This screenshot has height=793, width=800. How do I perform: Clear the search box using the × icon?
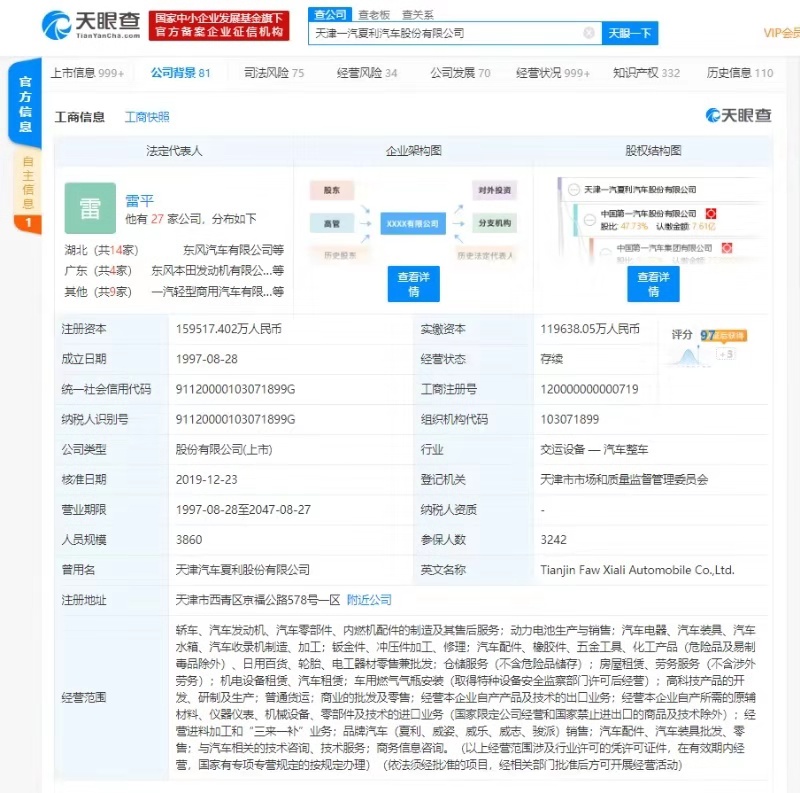point(588,32)
